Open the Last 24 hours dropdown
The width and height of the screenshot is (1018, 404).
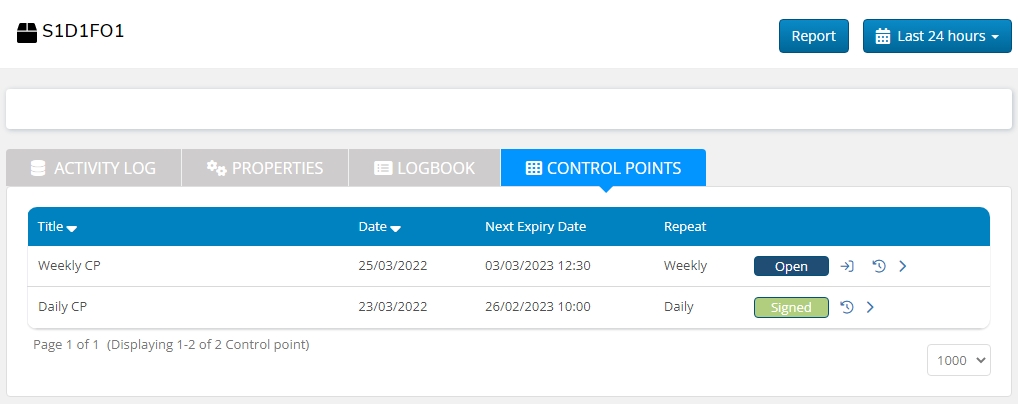pyautogui.click(x=937, y=36)
